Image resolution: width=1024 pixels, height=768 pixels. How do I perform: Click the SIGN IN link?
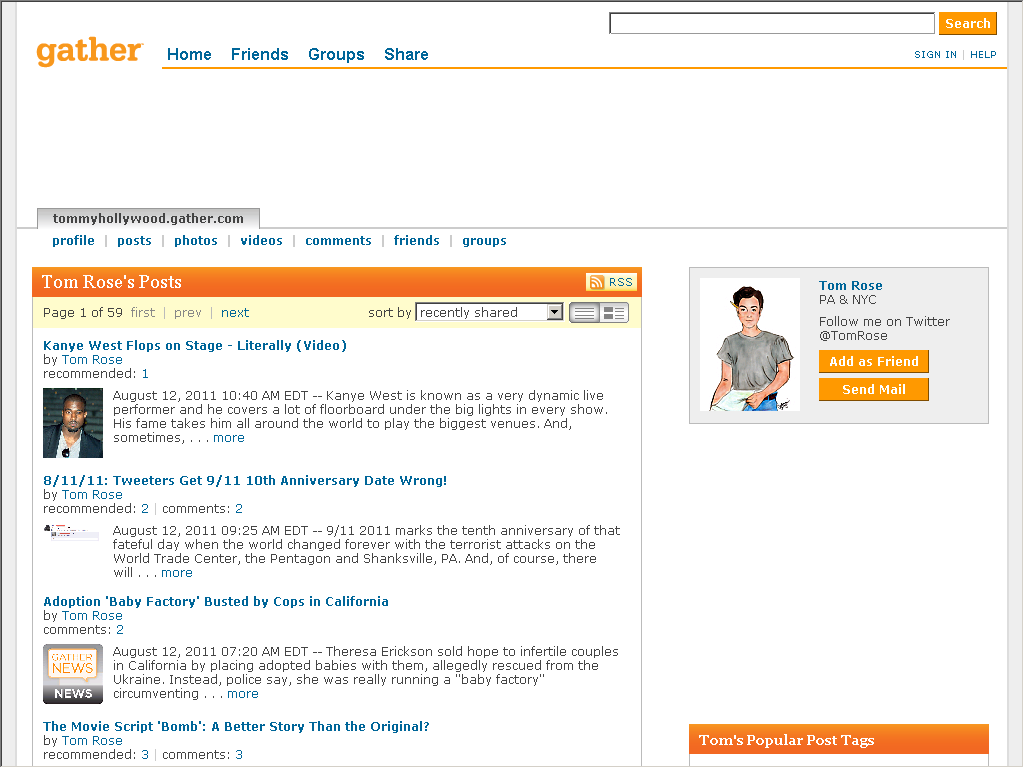(x=935, y=55)
